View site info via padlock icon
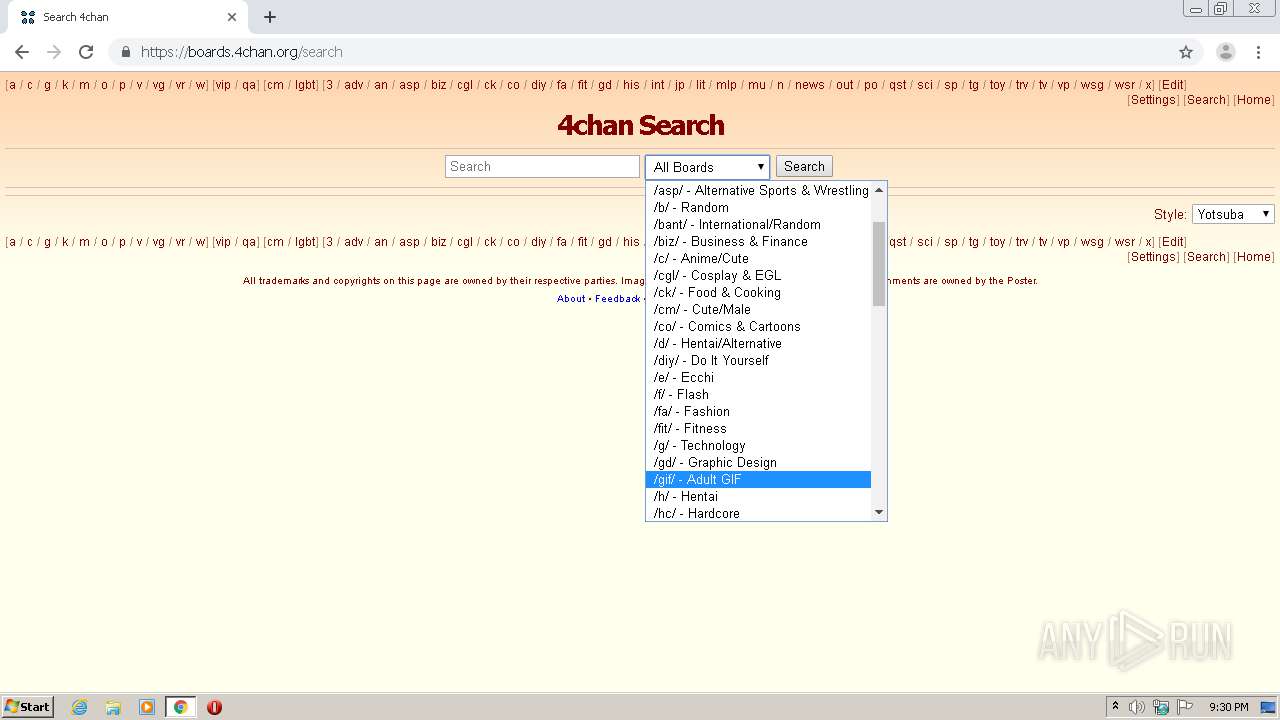This screenshot has height=720, width=1280. pyautogui.click(x=125, y=52)
